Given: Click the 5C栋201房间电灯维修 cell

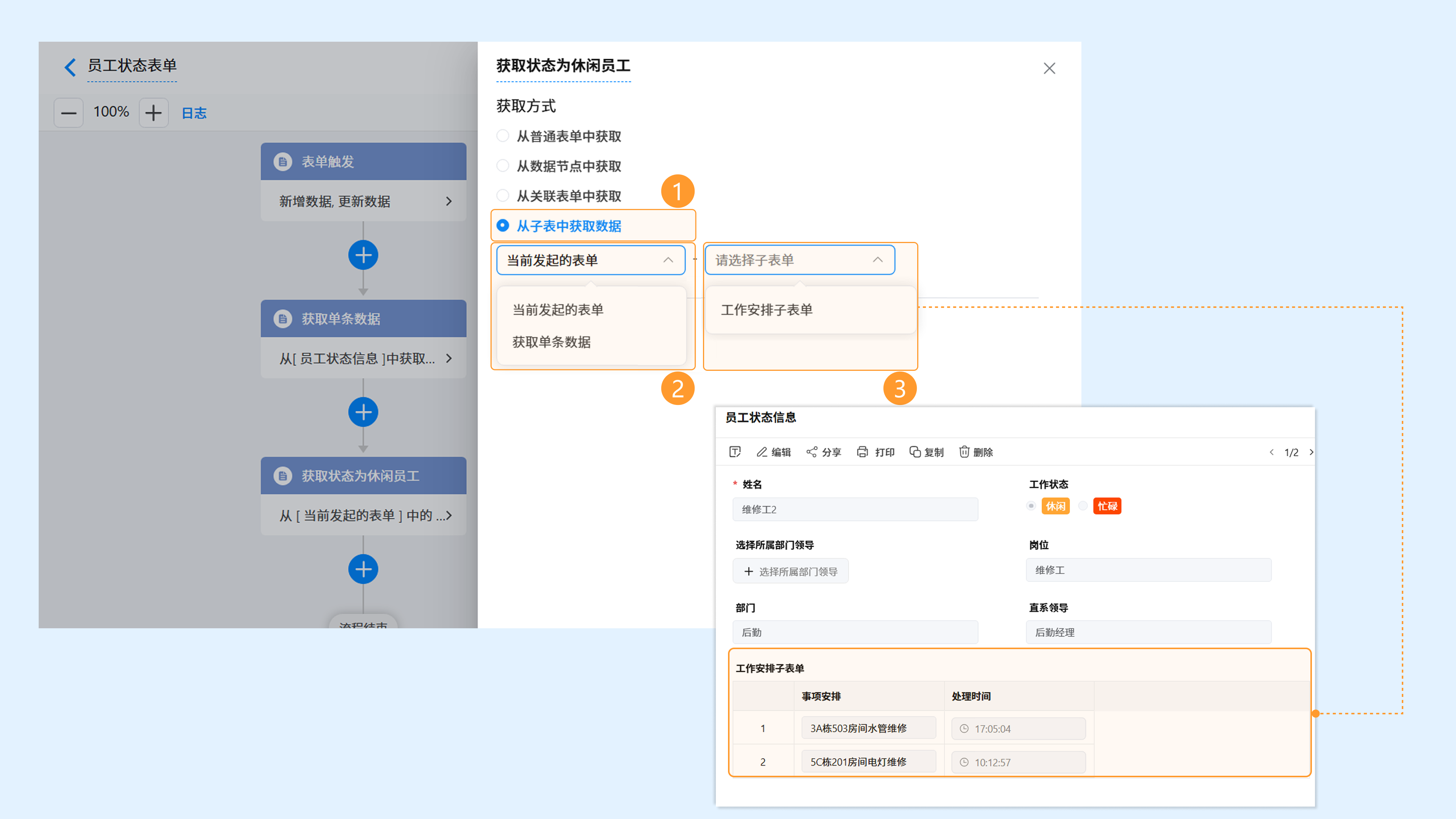Looking at the screenshot, I should [869, 762].
